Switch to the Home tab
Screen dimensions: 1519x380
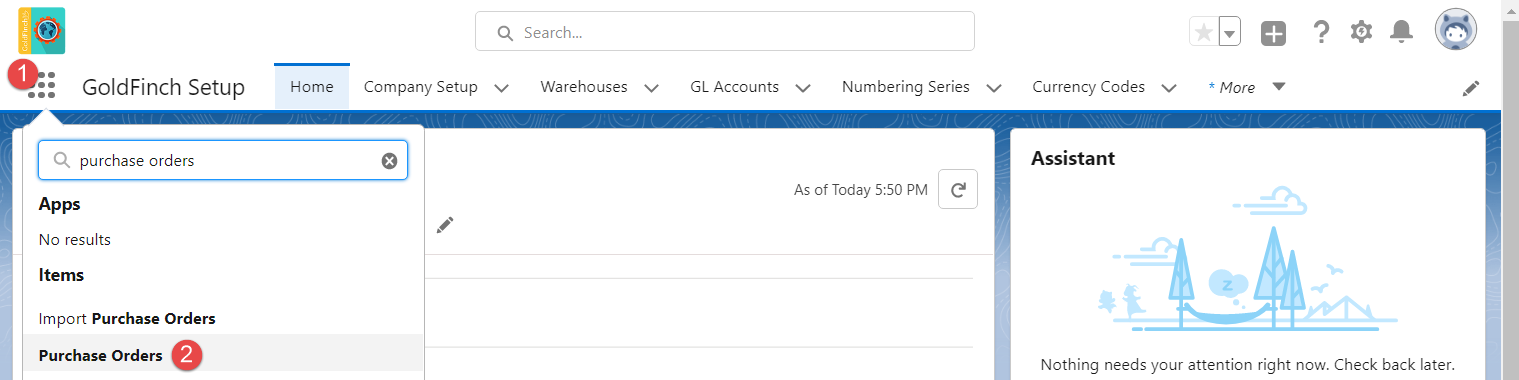312,87
